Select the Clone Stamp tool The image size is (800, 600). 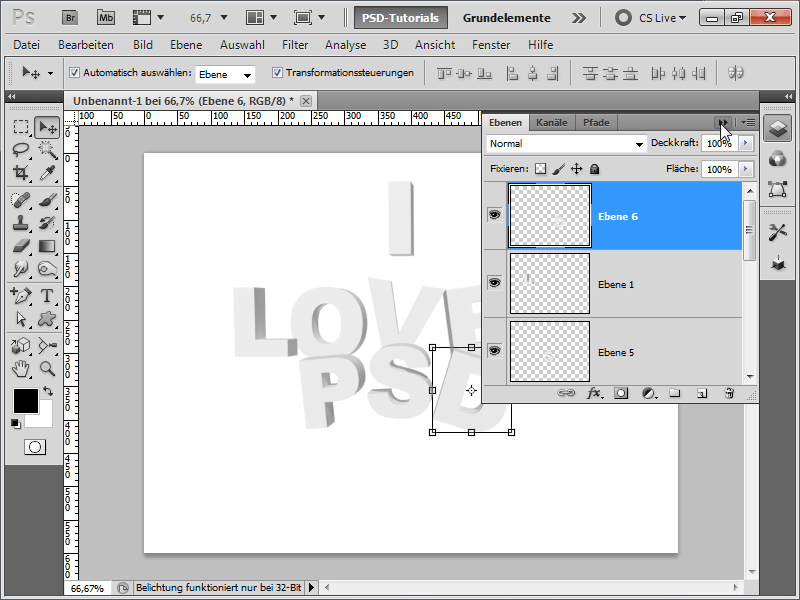(x=21, y=223)
